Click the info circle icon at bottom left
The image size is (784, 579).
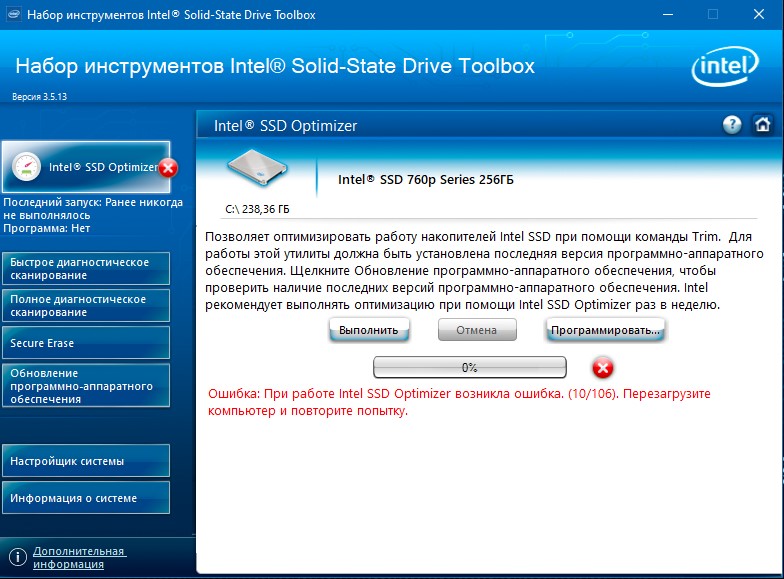click(18, 556)
